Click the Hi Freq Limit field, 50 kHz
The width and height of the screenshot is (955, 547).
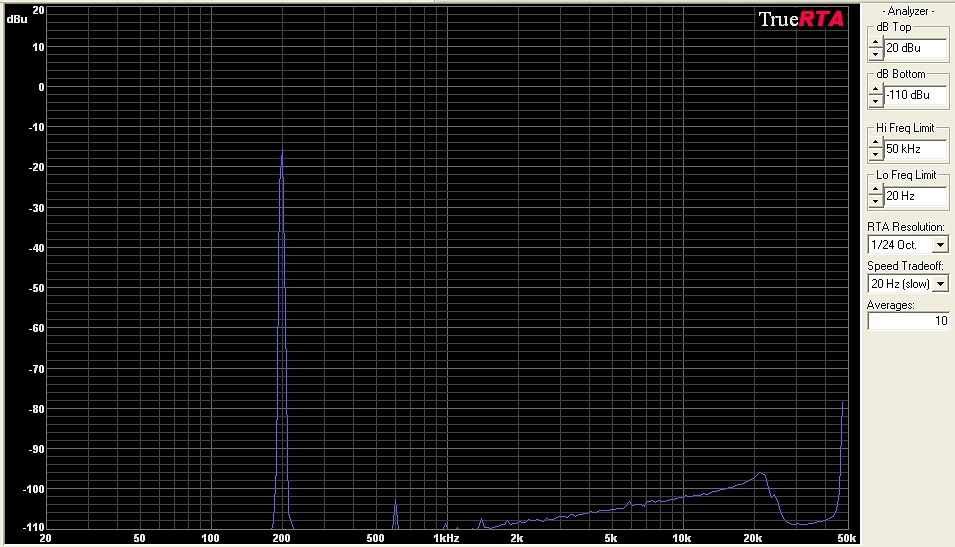tap(915, 149)
